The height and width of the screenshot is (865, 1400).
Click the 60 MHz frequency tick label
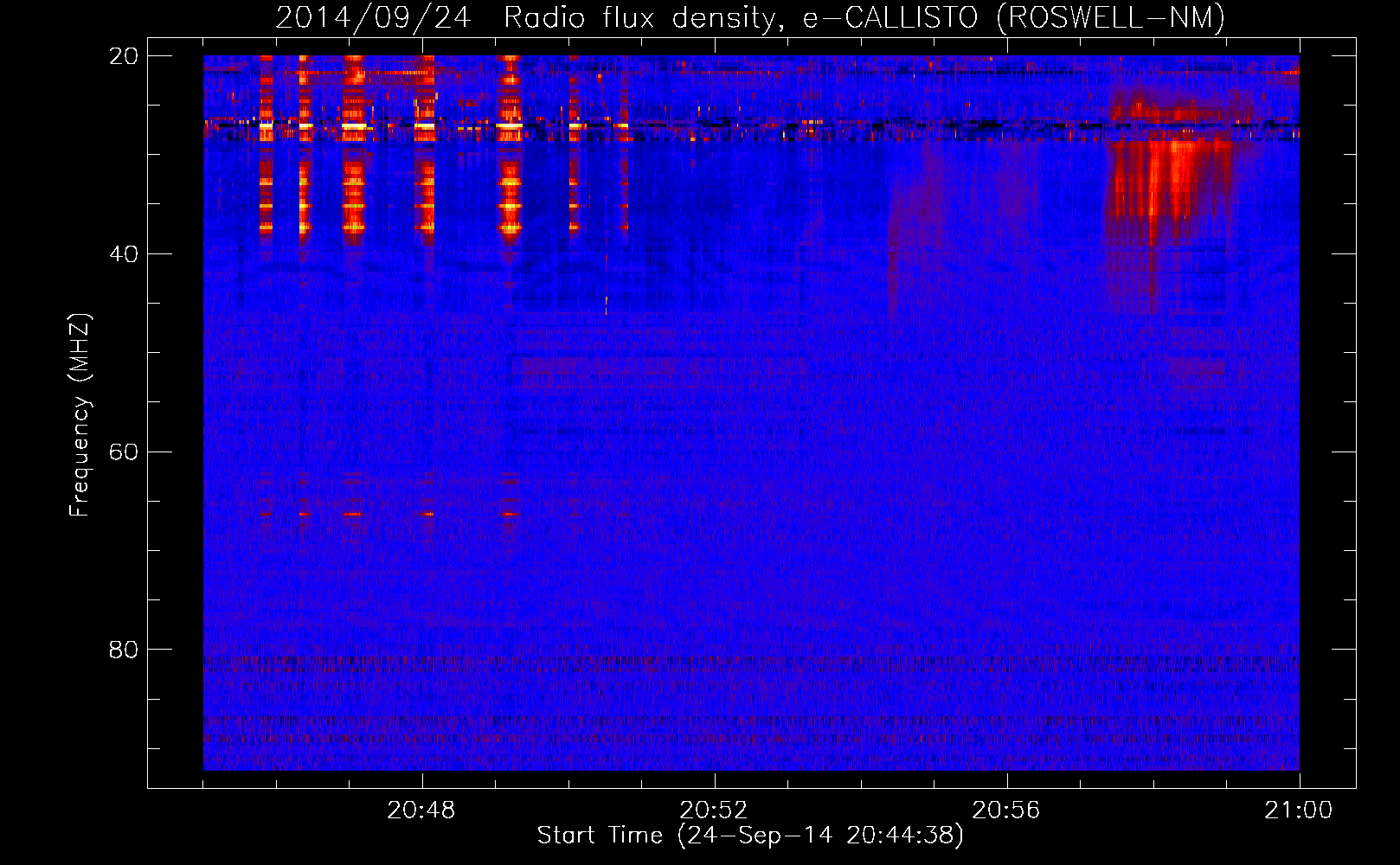[124, 452]
